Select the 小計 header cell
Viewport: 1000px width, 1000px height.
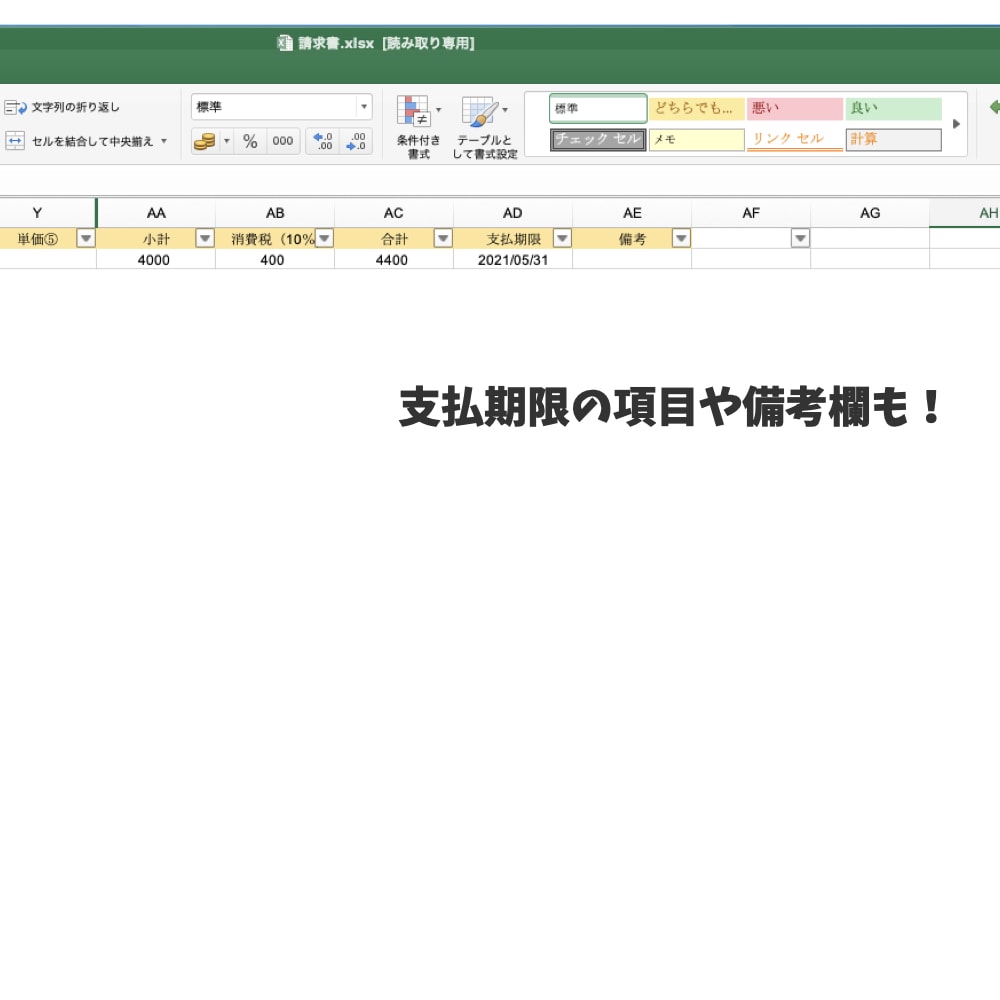click(x=156, y=239)
